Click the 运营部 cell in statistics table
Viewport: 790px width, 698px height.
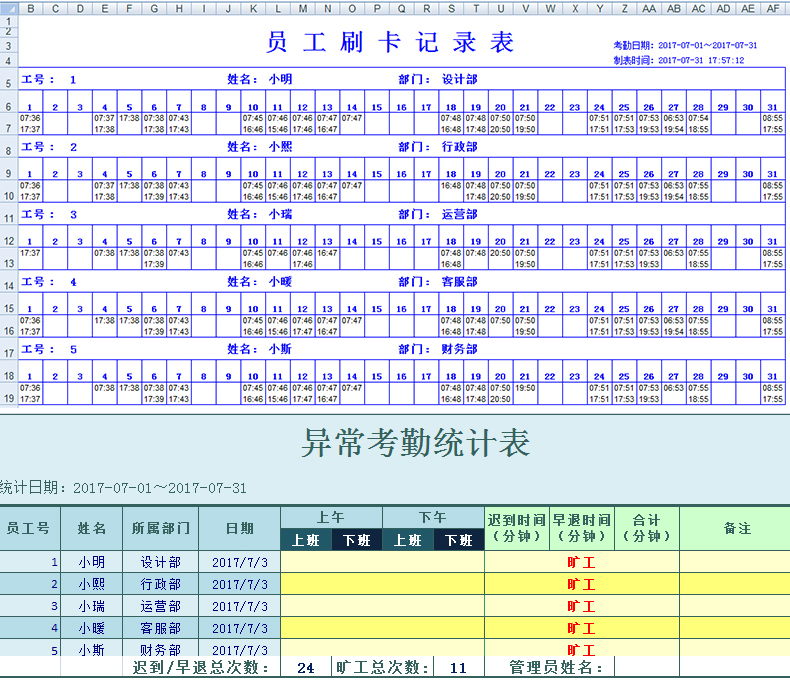click(x=160, y=606)
